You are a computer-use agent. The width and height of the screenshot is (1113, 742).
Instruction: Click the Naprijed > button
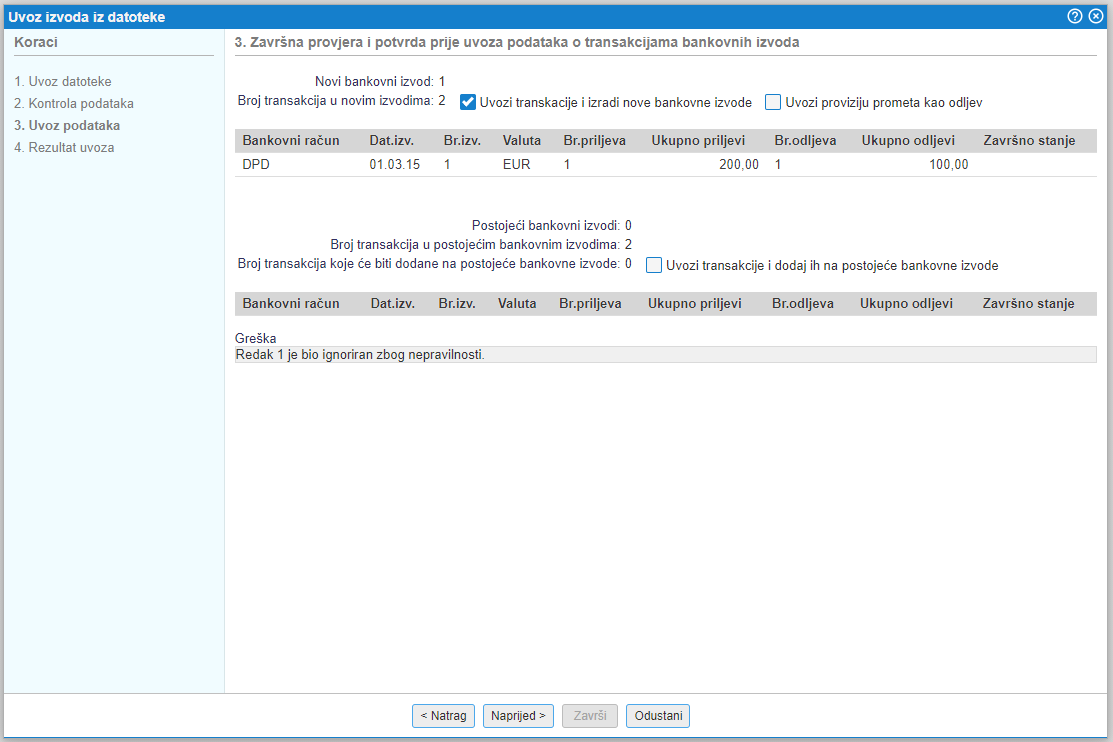[518, 716]
